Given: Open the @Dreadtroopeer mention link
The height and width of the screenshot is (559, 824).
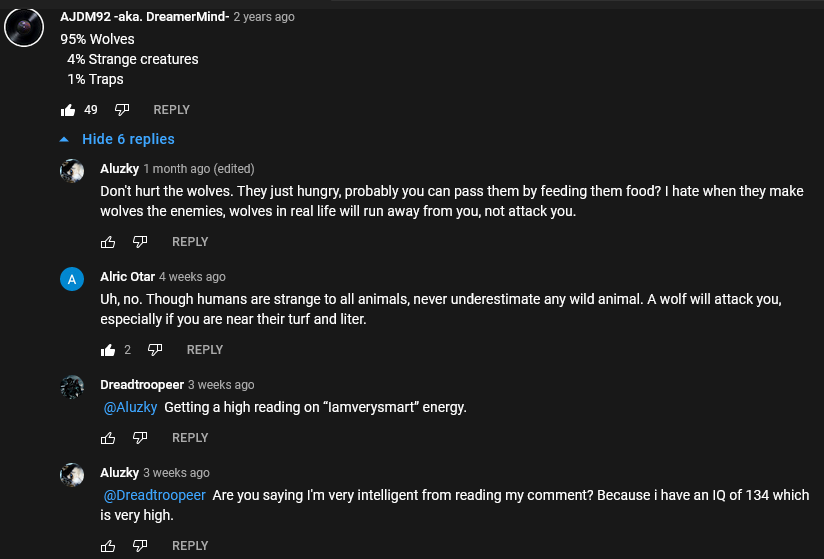Looking at the screenshot, I should 155,495.
